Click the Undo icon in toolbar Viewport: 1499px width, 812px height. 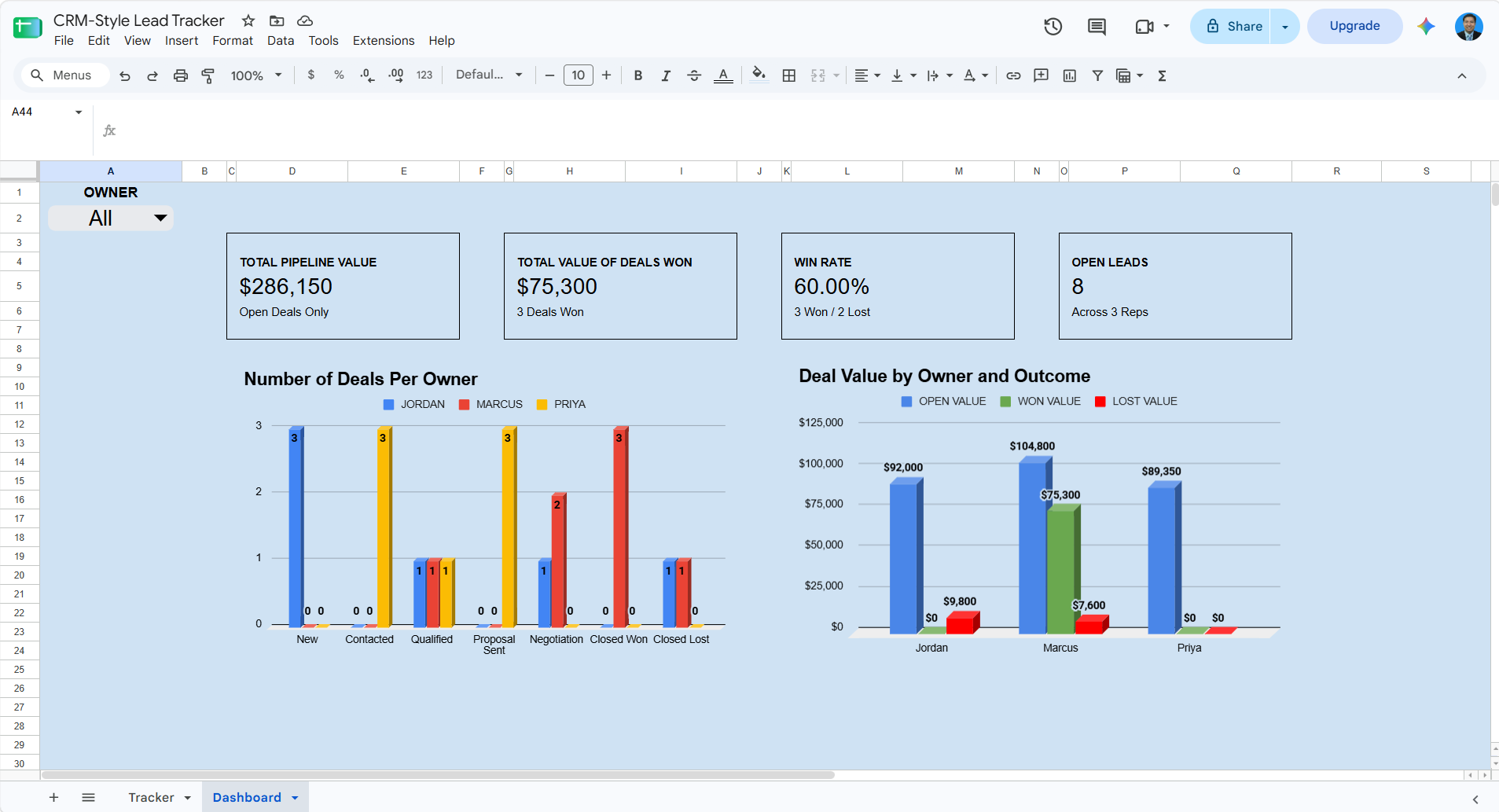point(124,75)
